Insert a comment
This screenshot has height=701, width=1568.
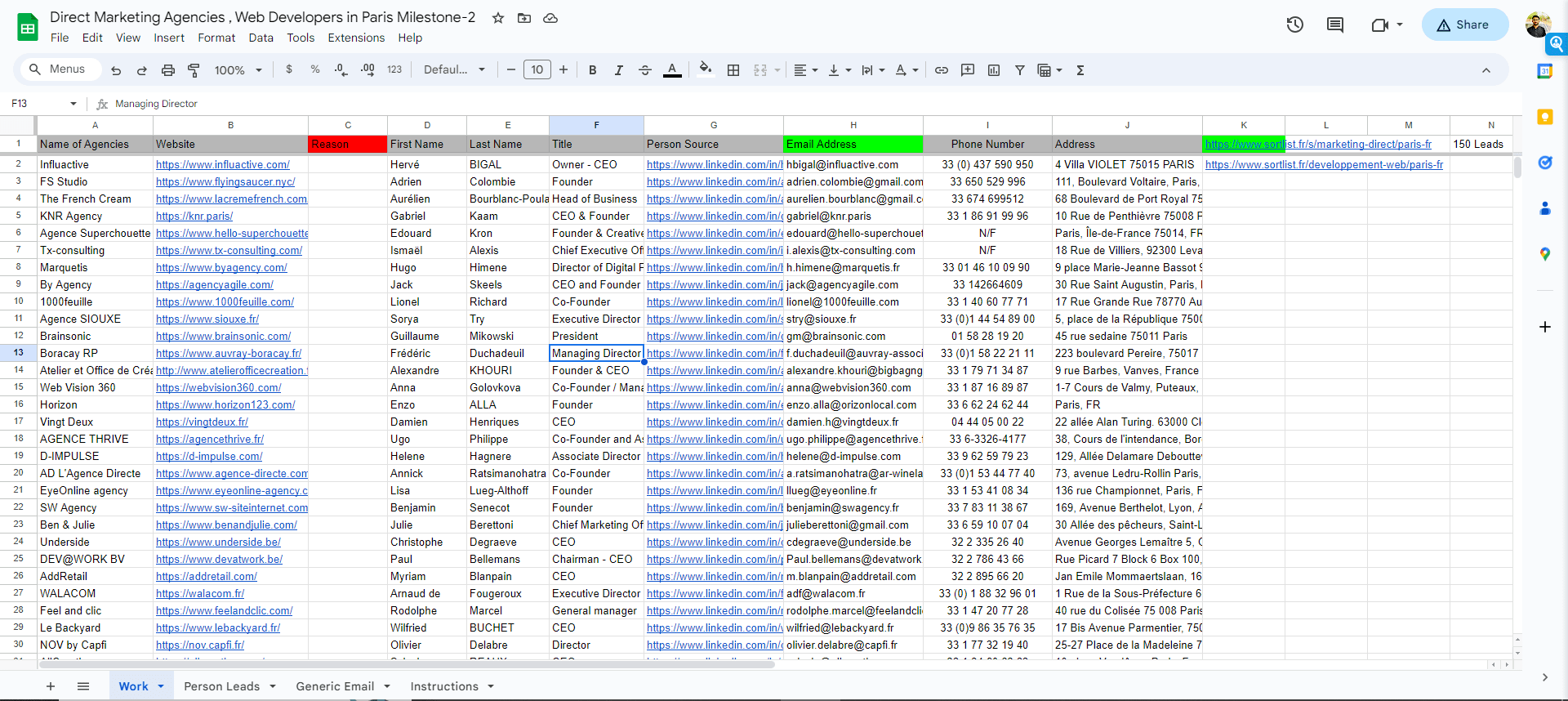968,70
